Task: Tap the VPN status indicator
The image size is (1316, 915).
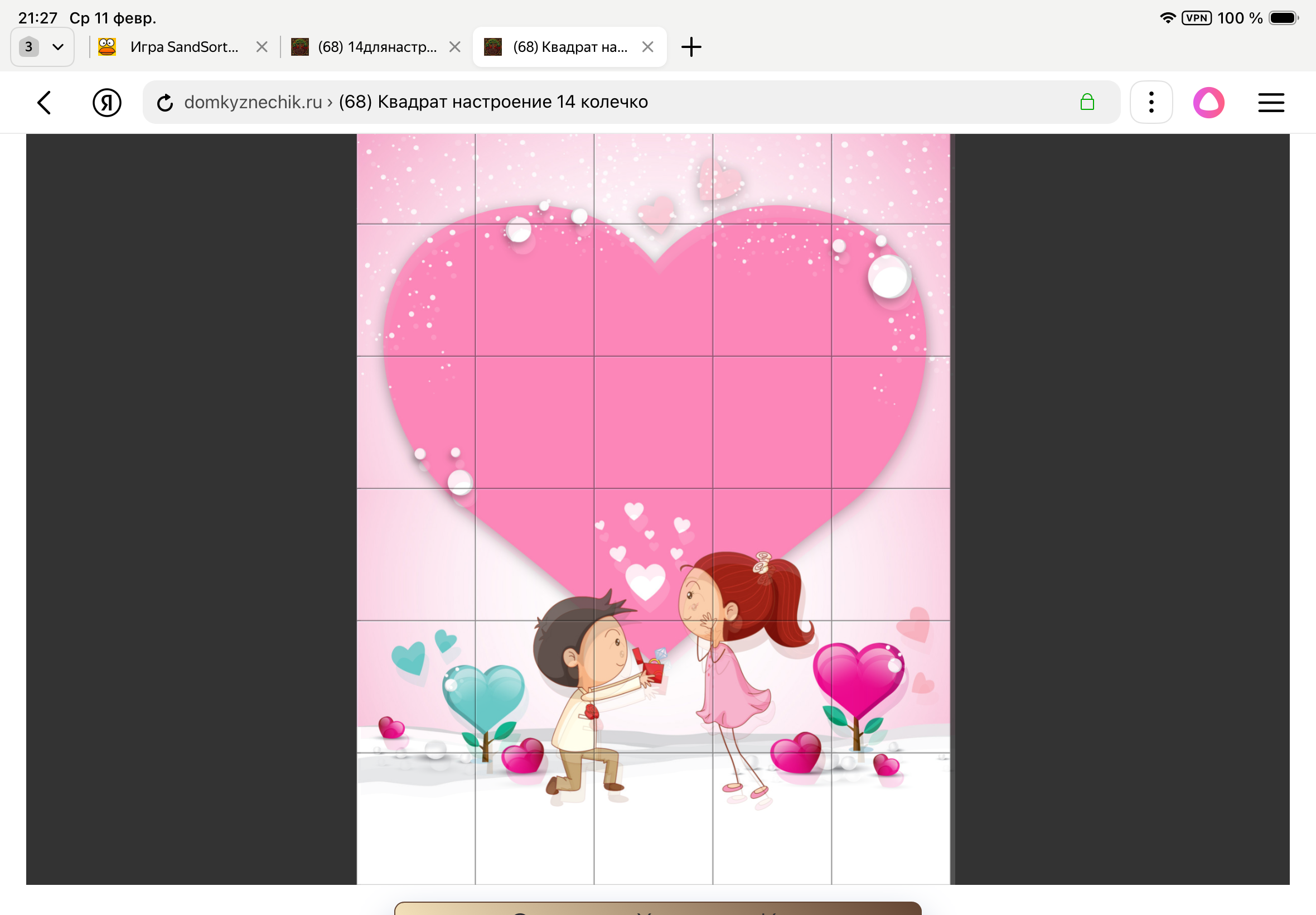Action: pos(1196,18)
